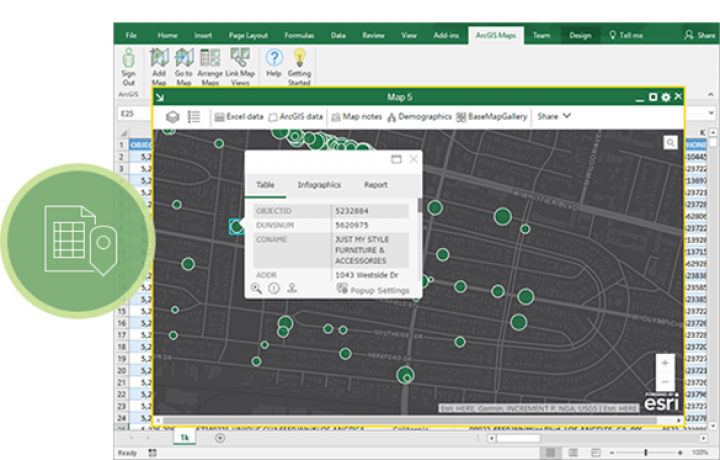This screenshot has width=720, height=460.
Task: Open the View ribbon tab
Action: pos(409,35)
